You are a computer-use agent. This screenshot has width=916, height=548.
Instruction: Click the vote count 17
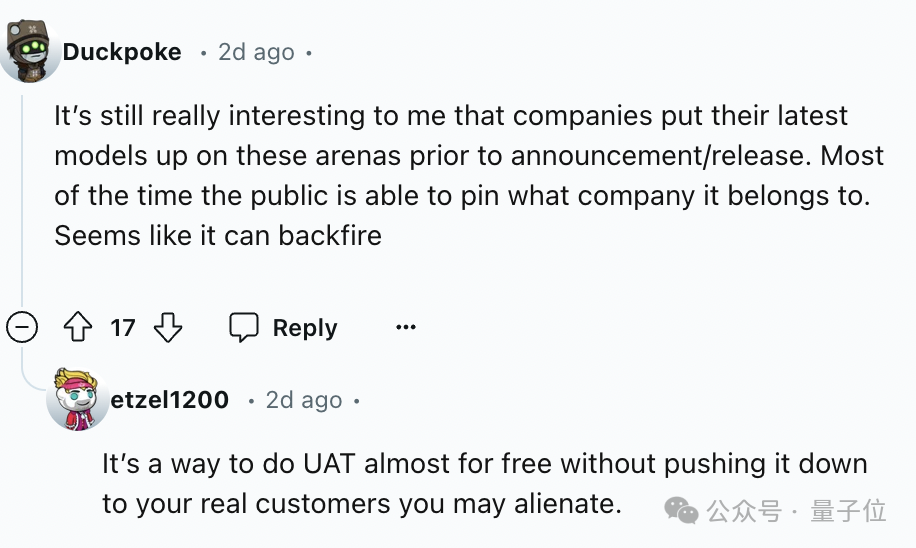123,328
